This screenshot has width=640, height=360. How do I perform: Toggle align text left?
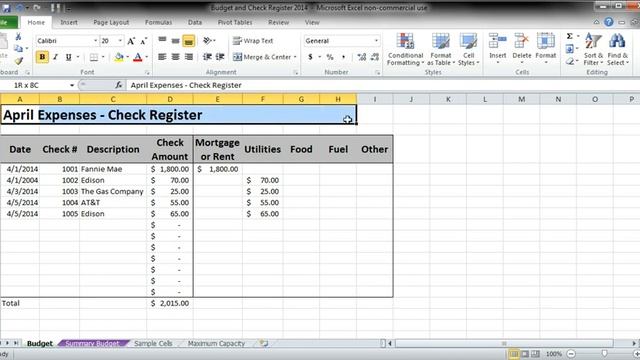click(162, 57)
